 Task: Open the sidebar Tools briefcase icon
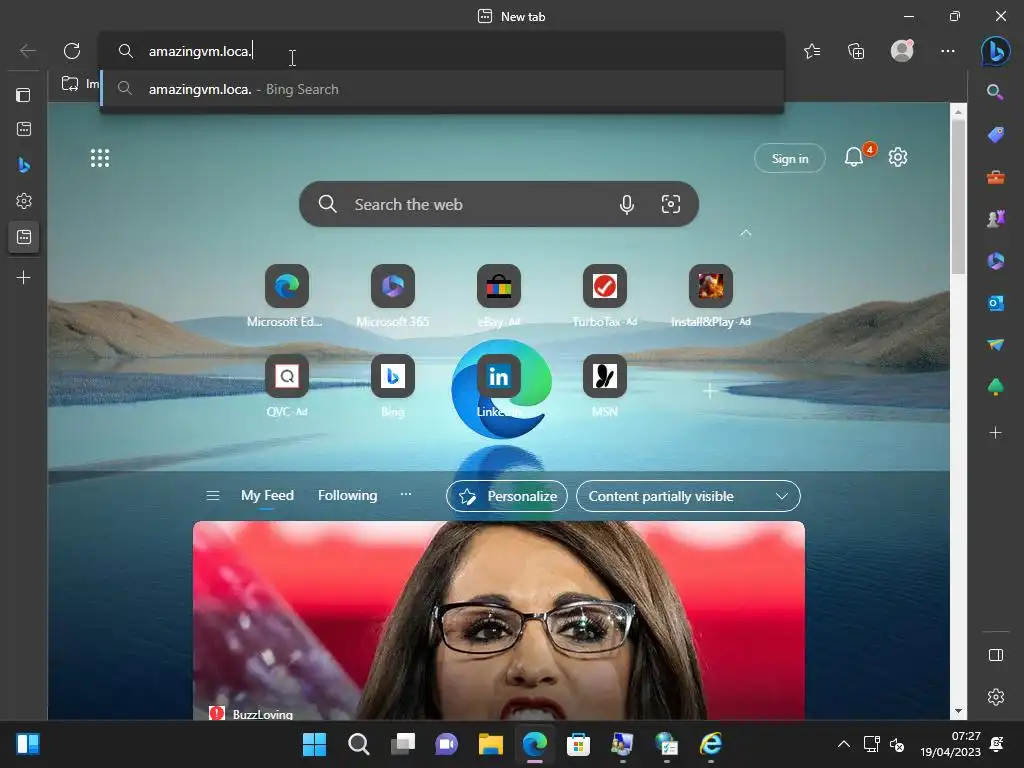(x=995, y=177)
